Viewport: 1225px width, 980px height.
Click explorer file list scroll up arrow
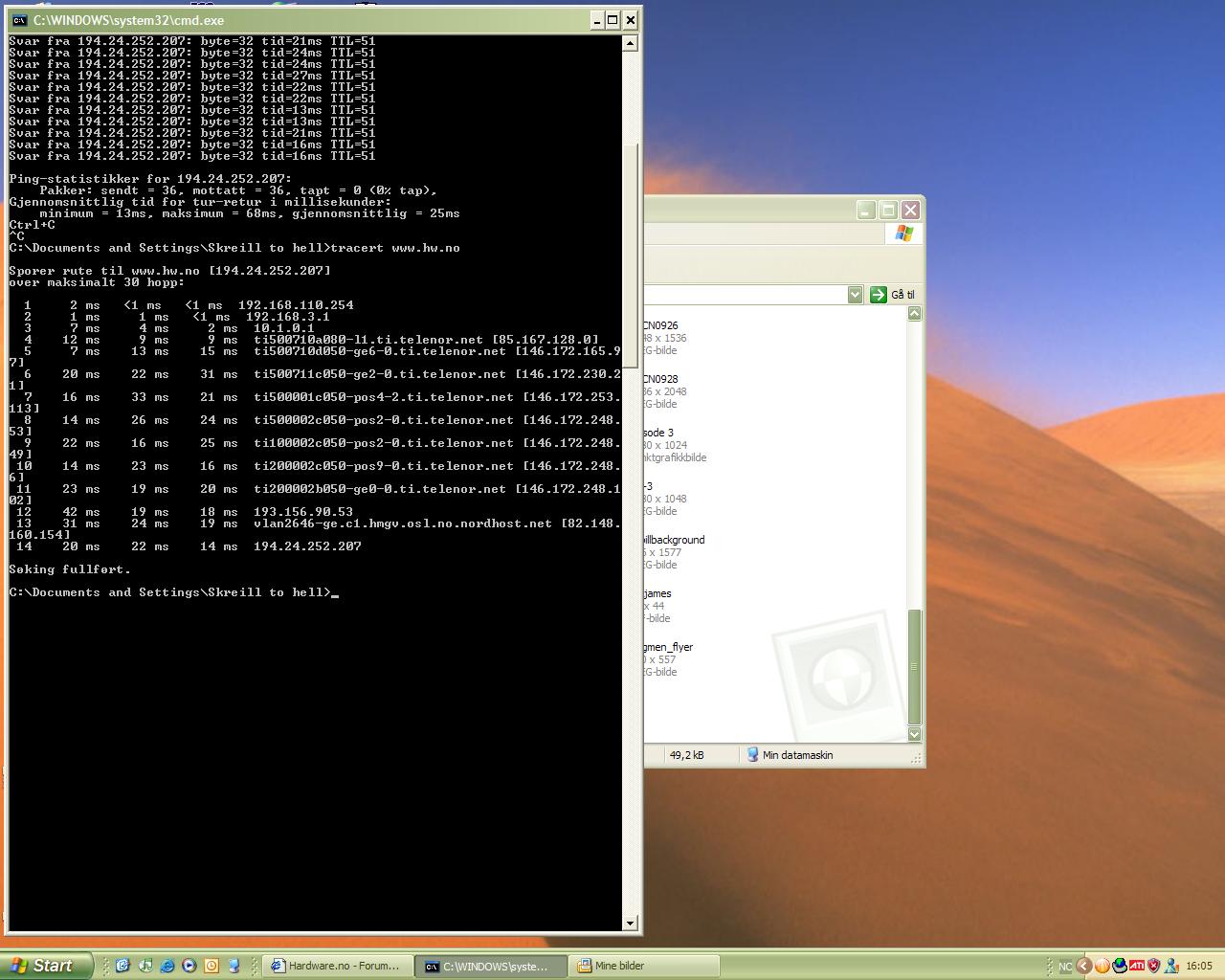[914, 314]
